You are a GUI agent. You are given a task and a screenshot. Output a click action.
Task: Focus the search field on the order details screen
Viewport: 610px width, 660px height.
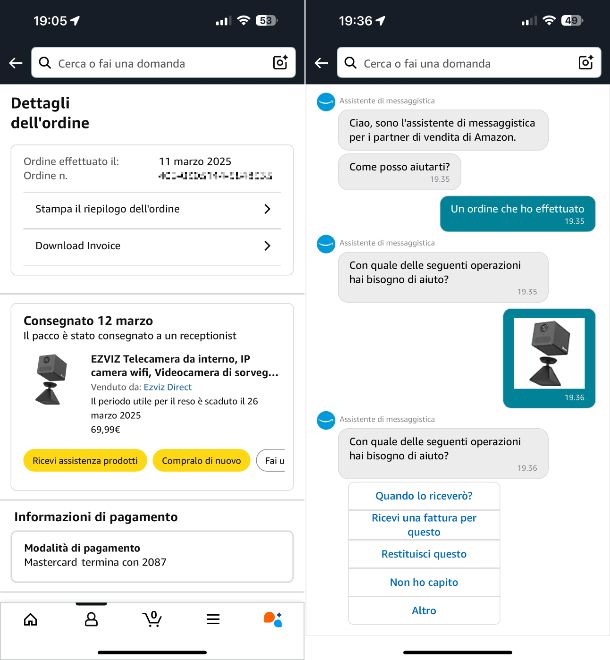pos(163,63)
